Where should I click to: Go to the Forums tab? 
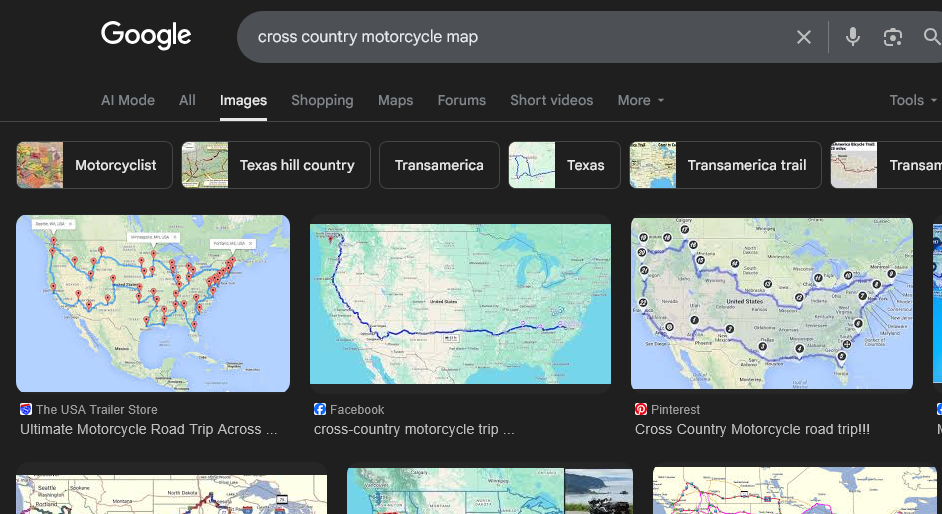click(461, 100)
